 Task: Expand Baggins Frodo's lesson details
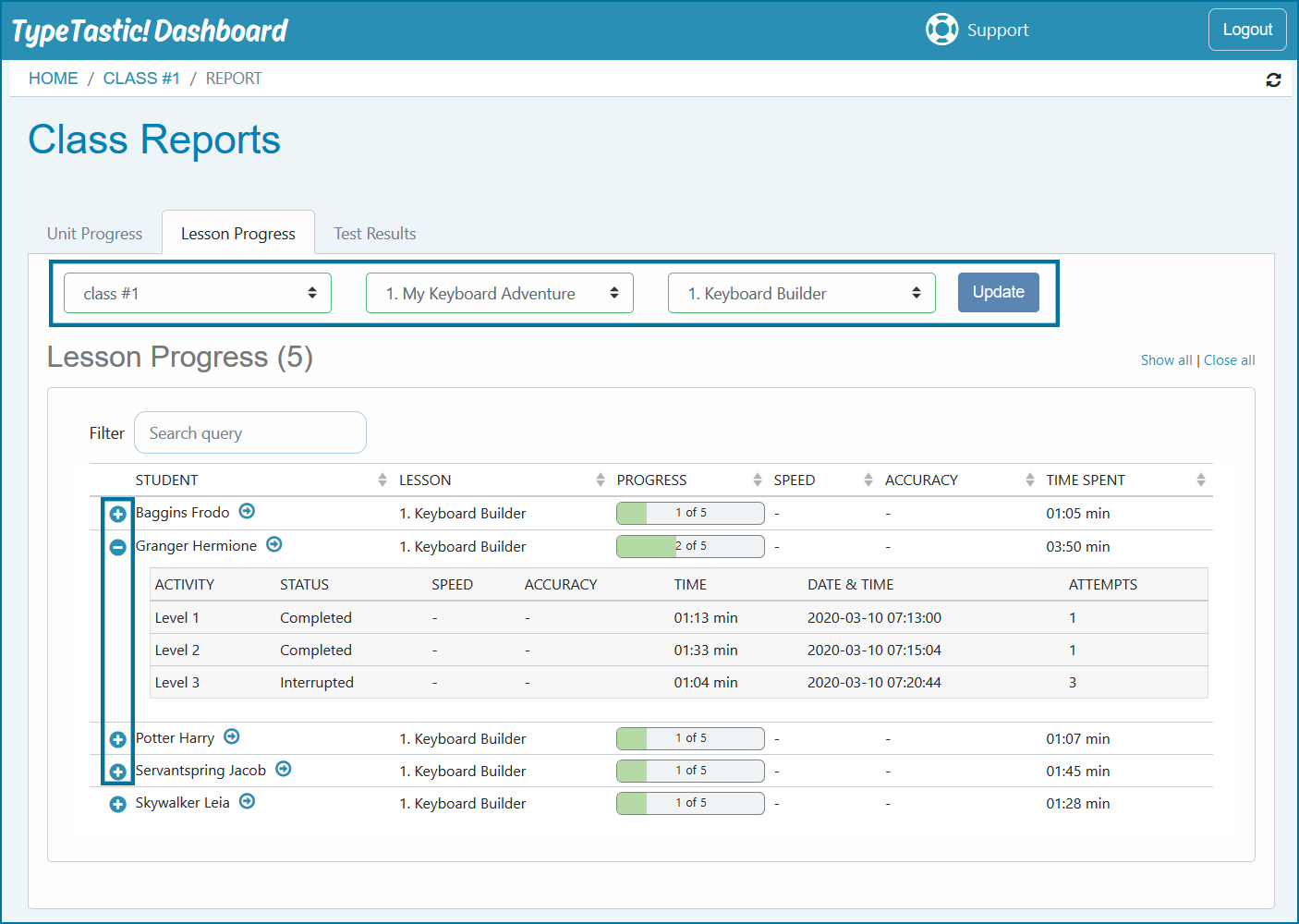[118, 514]
